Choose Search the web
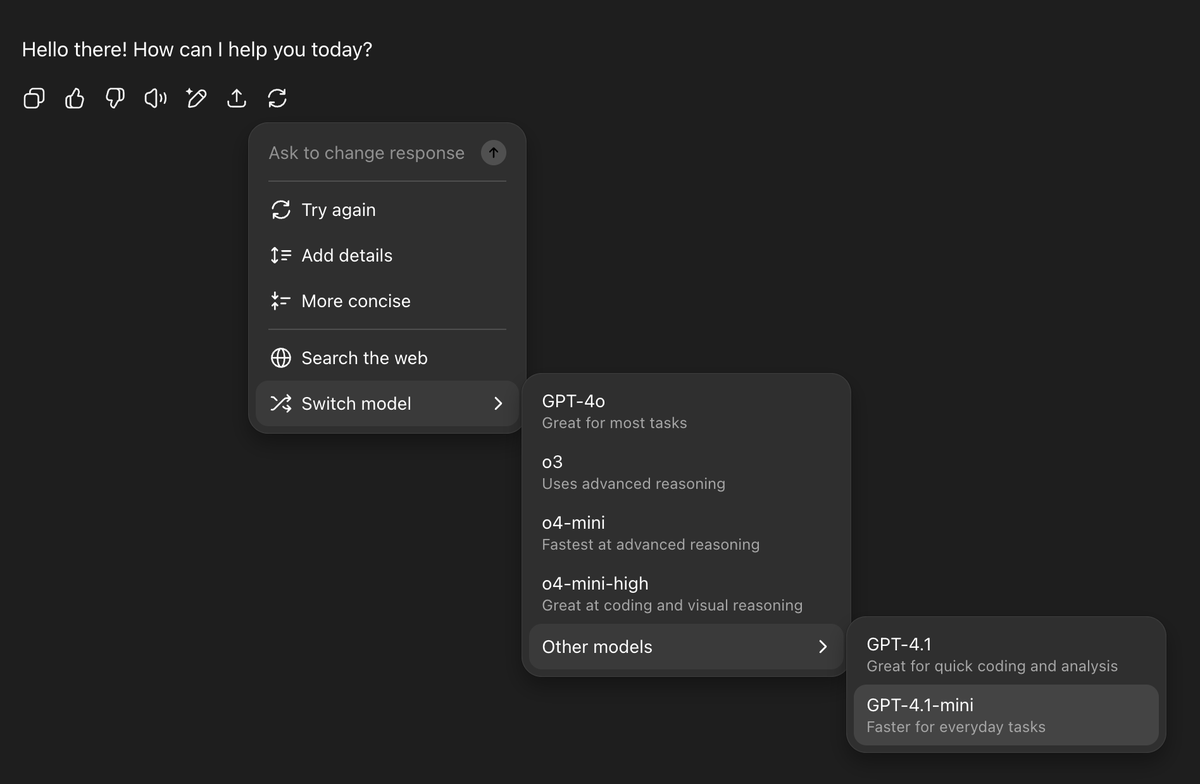 387,358
